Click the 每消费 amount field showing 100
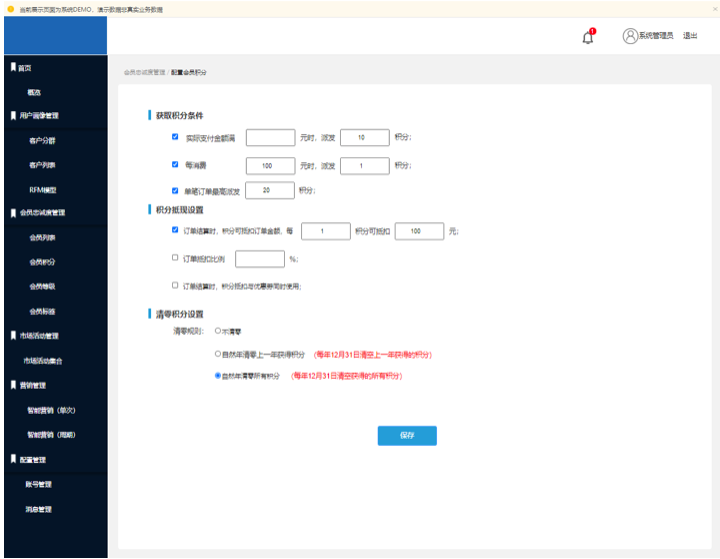This screenshot has width=720, height=559. (x=270, y=166)
